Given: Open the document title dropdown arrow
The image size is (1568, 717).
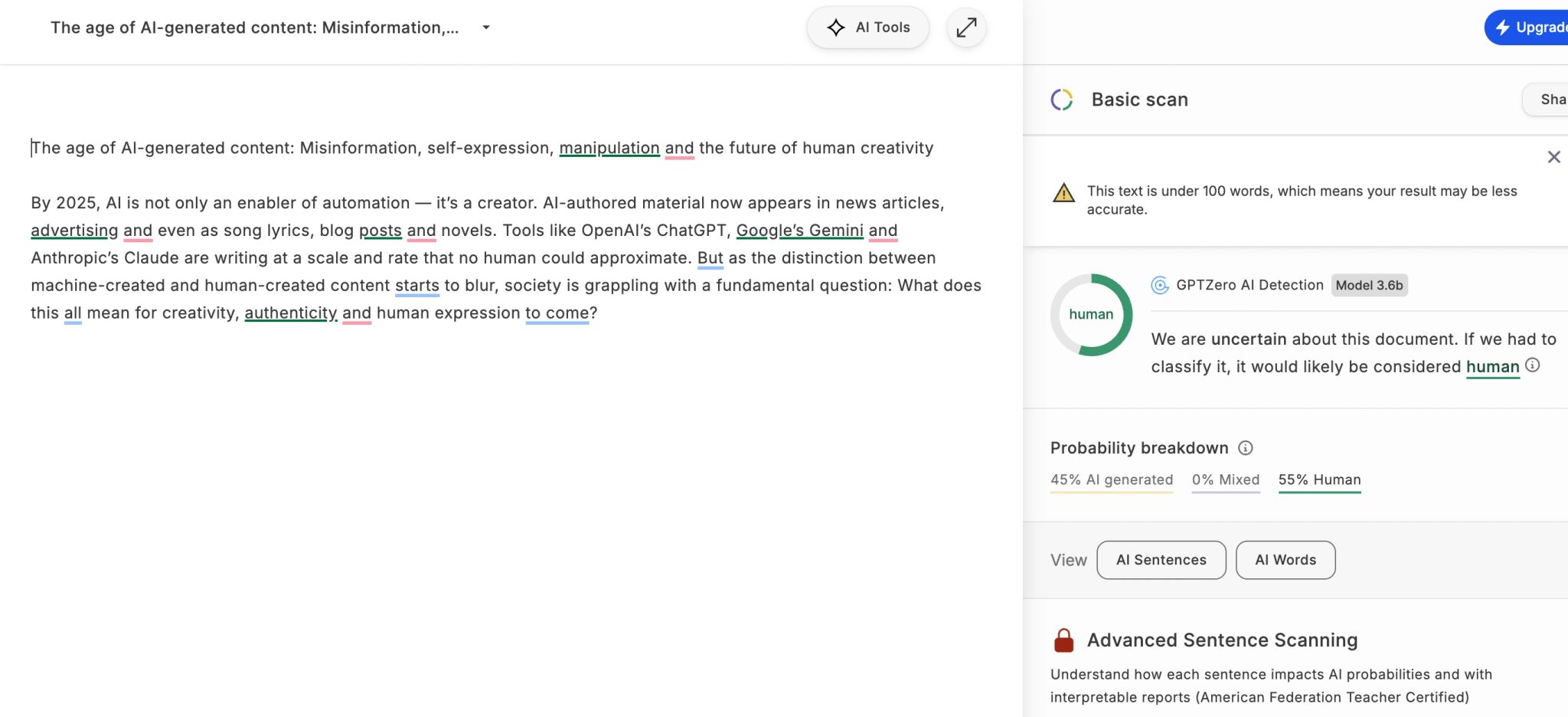Looking at the screenshot, I should [x=485, y=28].
